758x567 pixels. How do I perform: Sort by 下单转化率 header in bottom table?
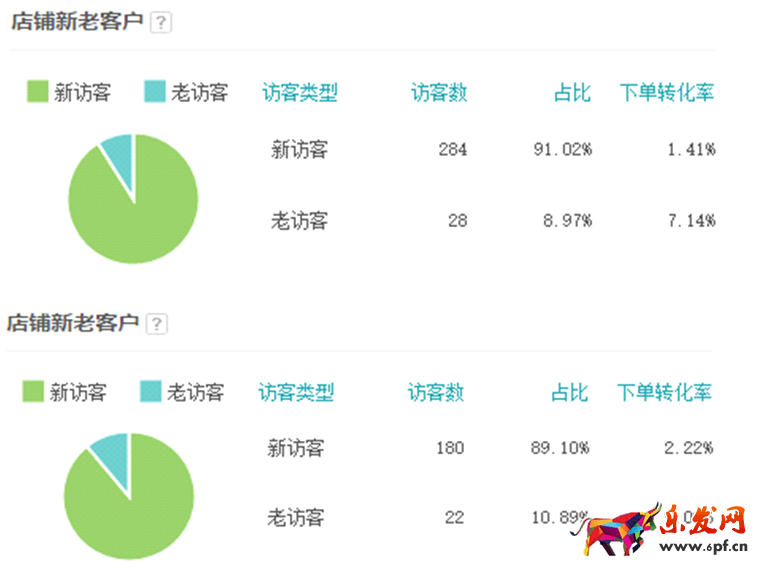tap(664, 392)
